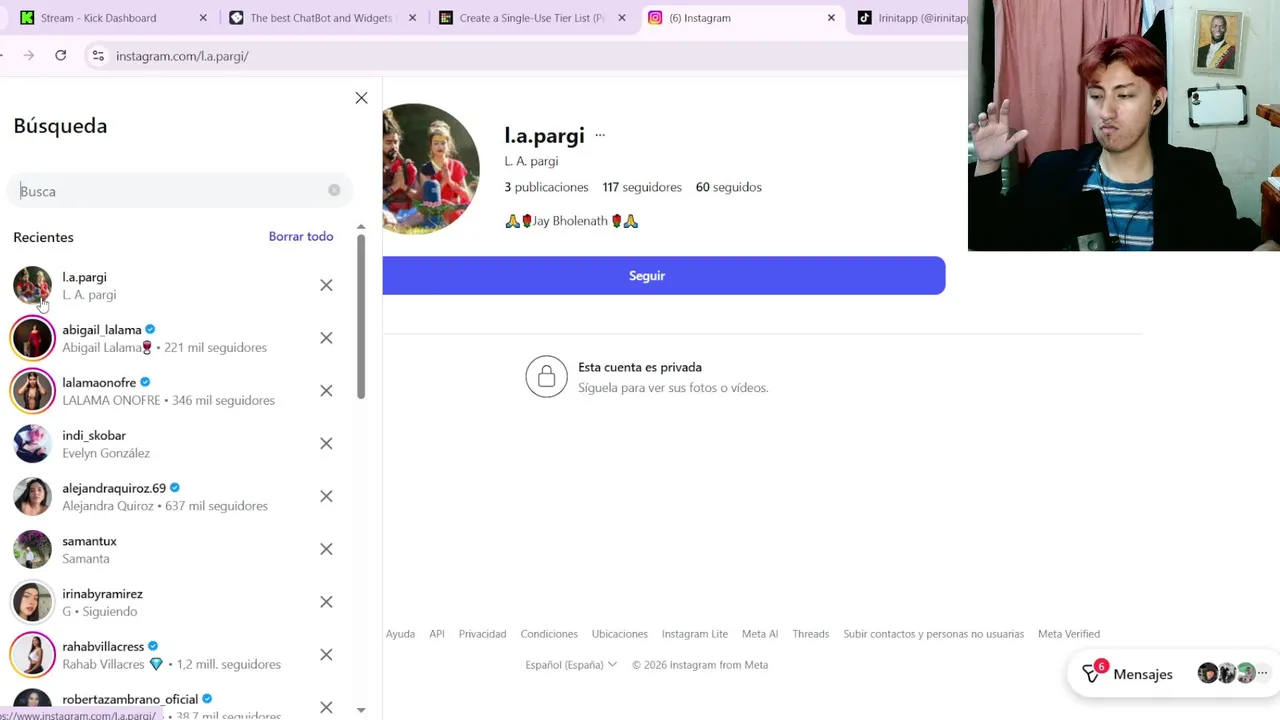Viewport: 1280px width, 720px height.
Task: Select robertazambrano_oficial recent search result
Action: coord(180,705)
